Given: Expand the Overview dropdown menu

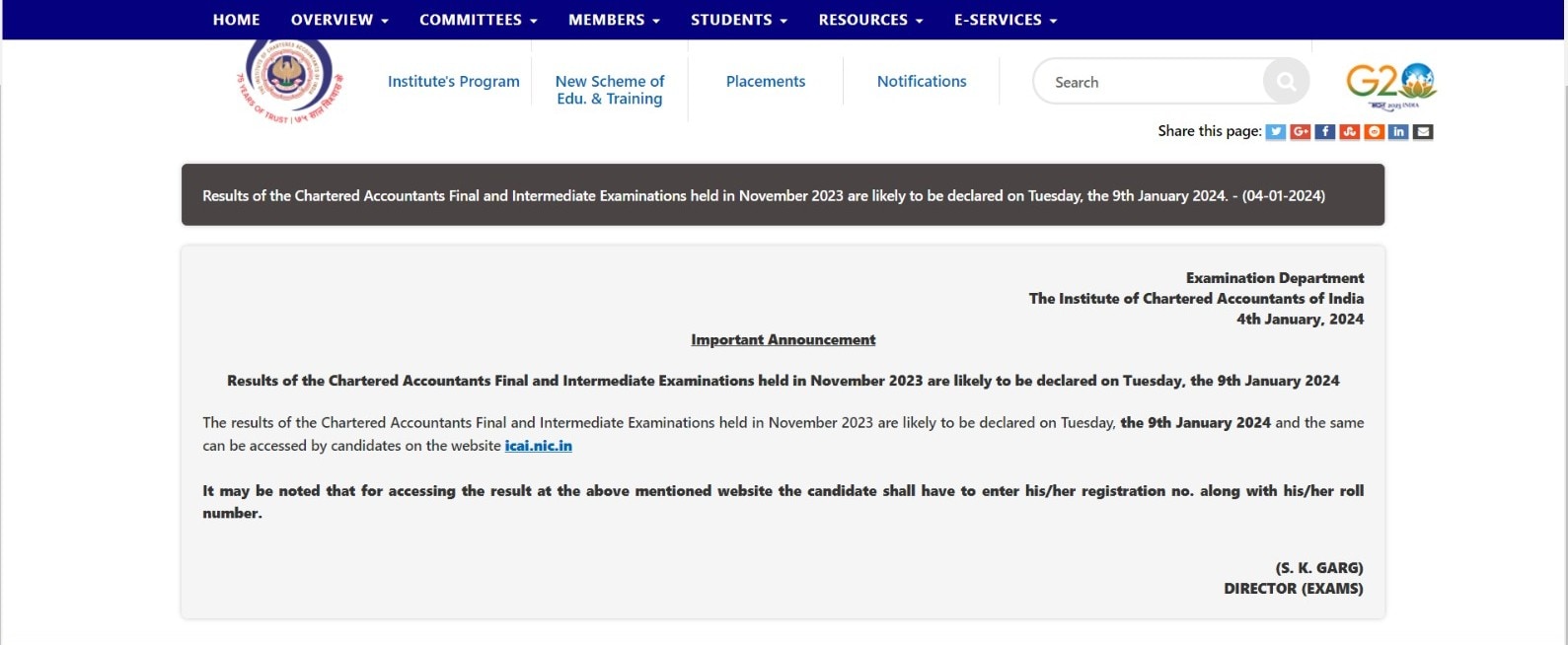Looking at the screenshot, I should pyautogui.click(x=339, y=20).
